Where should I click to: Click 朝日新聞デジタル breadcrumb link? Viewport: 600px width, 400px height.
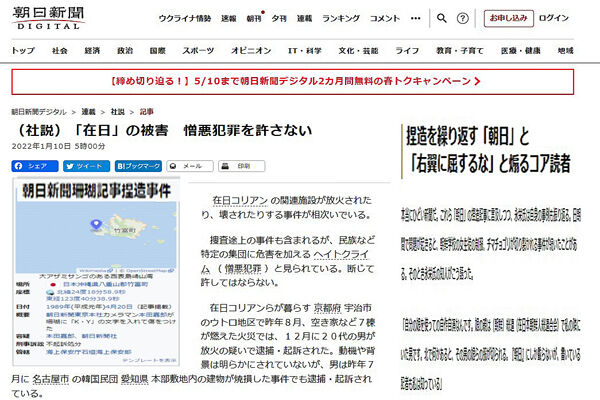point(39,112)
